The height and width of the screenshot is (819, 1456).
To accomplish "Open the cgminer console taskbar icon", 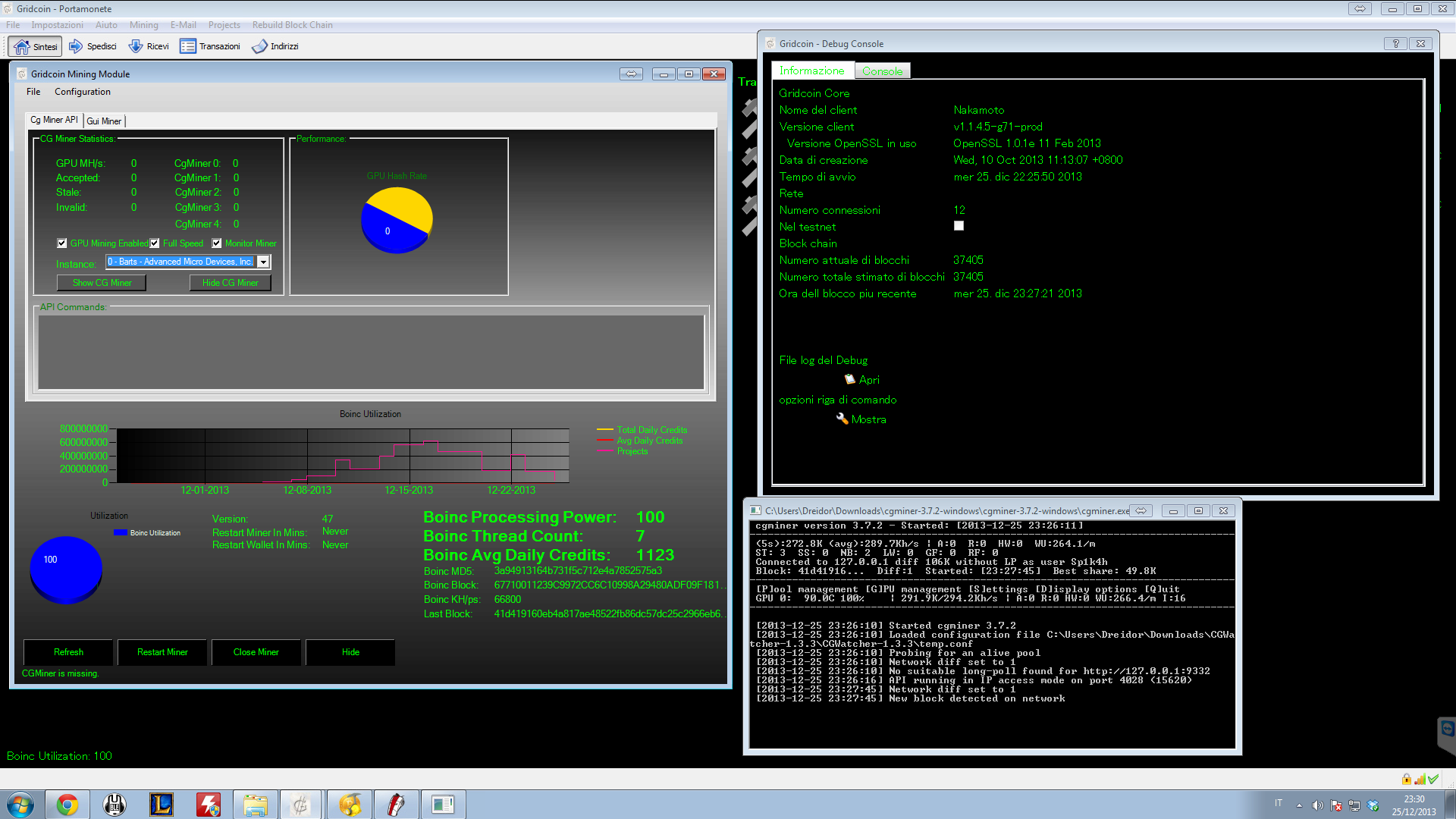I will [442, 804].
